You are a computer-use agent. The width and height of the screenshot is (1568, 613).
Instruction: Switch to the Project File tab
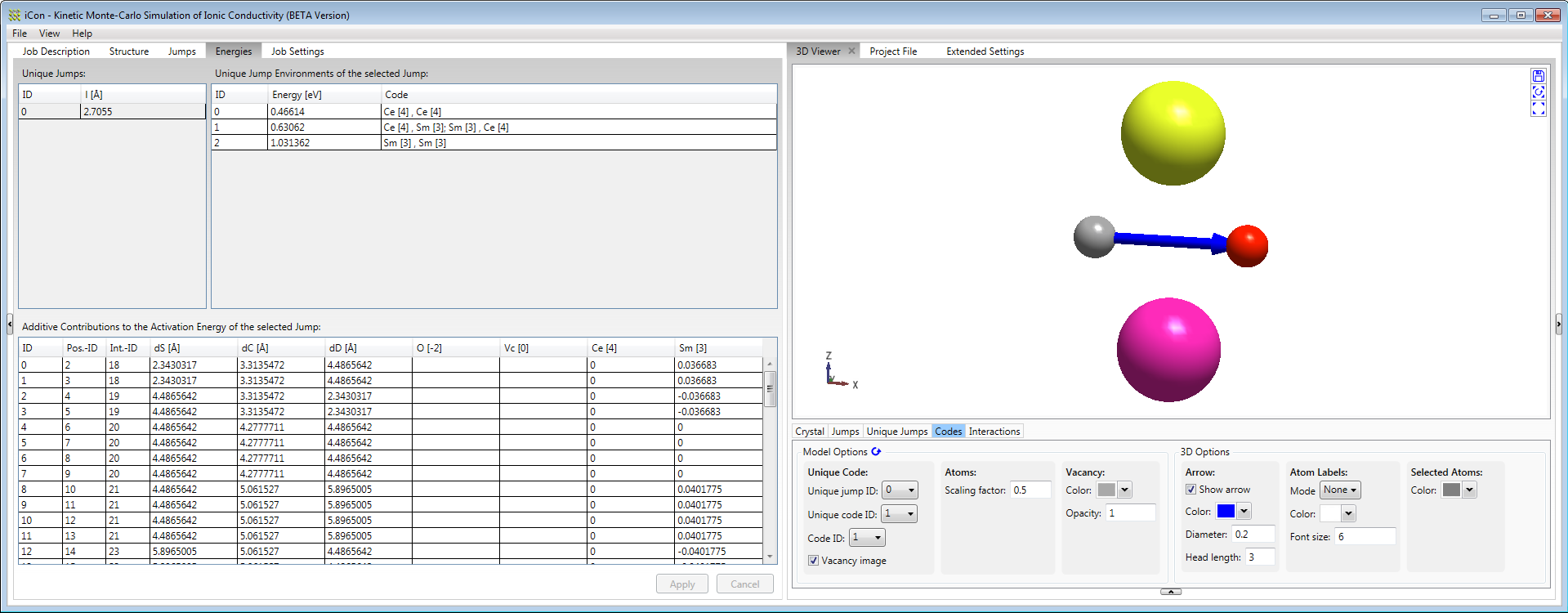(x=893, y=51)
